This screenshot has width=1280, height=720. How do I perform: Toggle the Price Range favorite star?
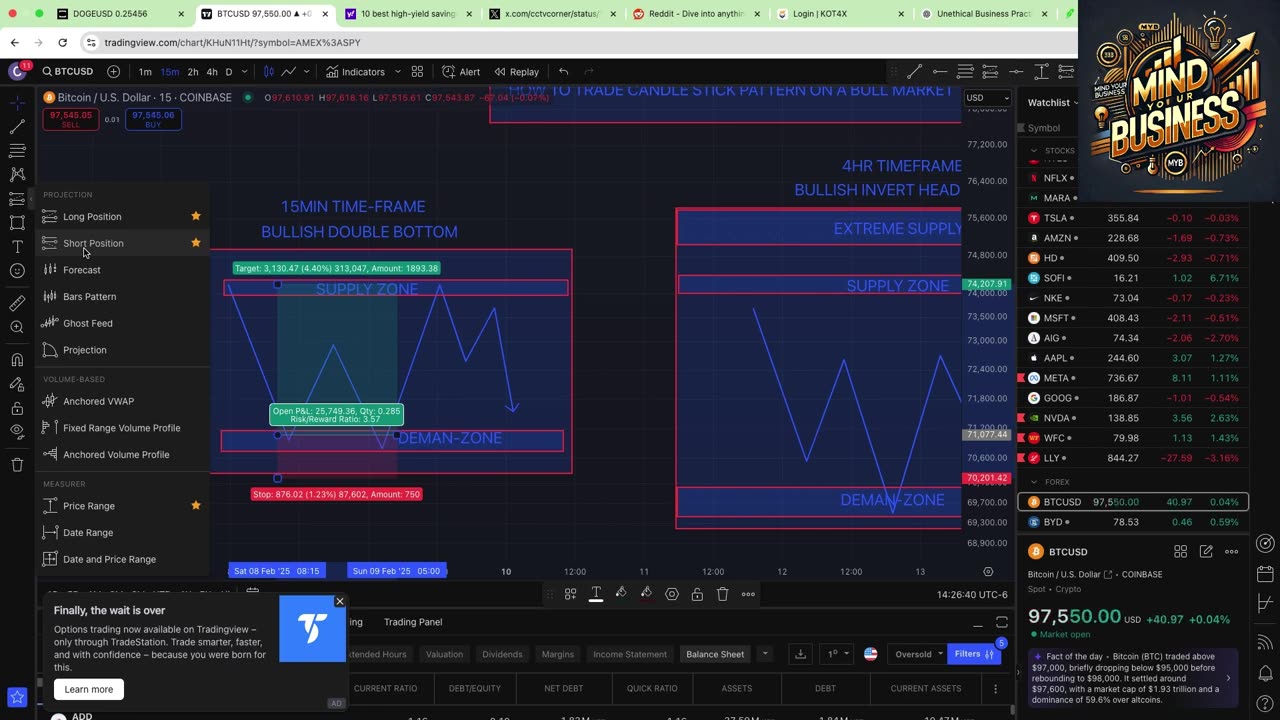pyautogui.click(x=196, y=506)
